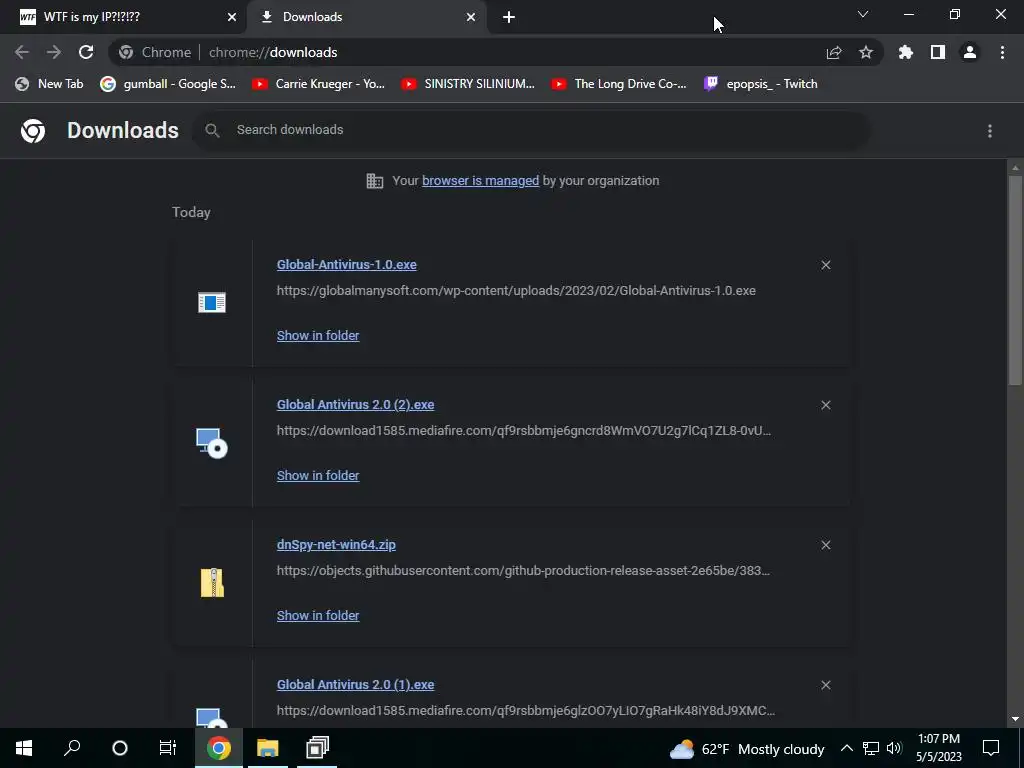Expand hidden system tray icons

click(846, 748)
